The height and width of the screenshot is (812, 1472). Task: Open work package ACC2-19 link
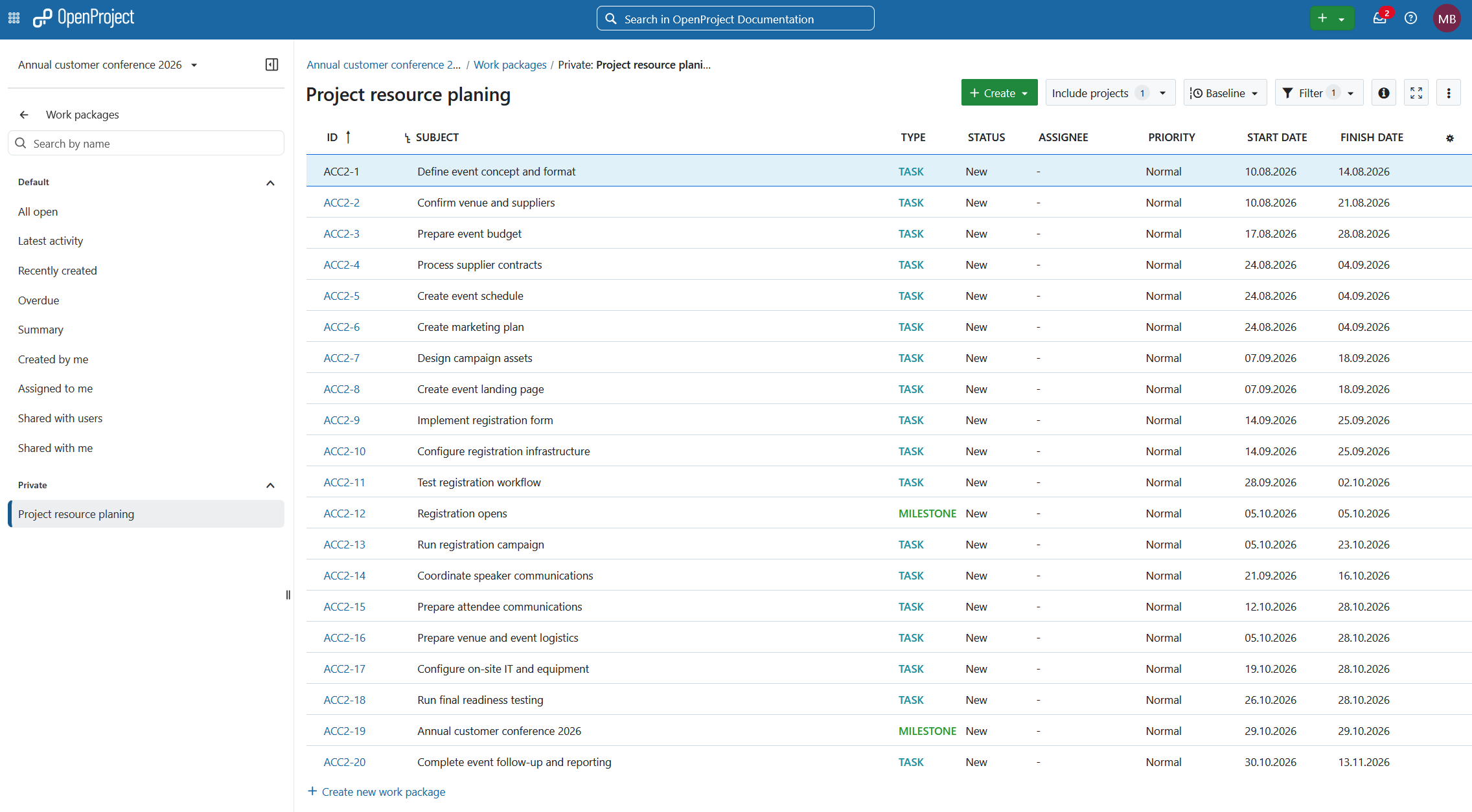click(345, 731)
